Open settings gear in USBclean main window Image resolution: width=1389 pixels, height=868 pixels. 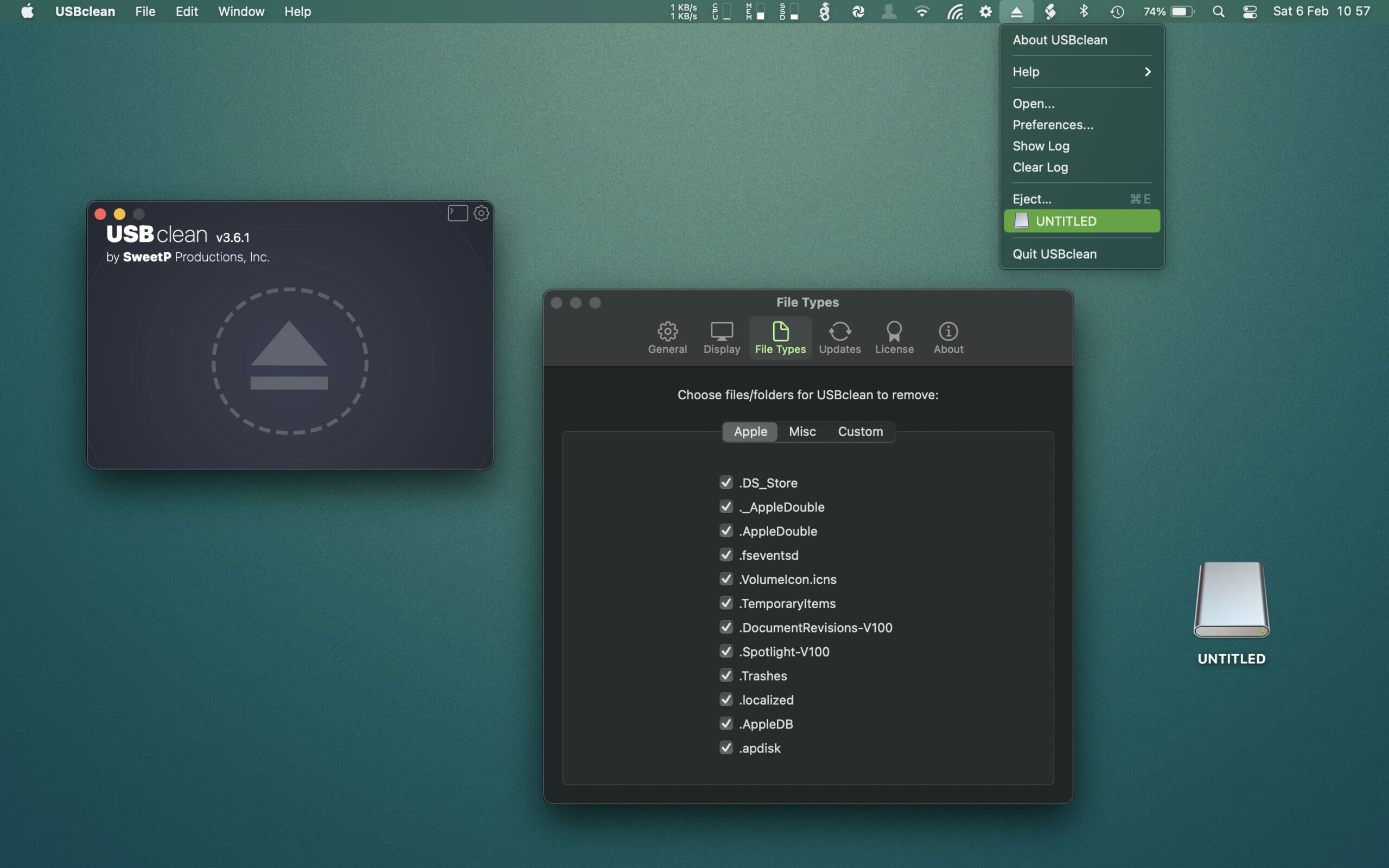click(x=481, y=213)
